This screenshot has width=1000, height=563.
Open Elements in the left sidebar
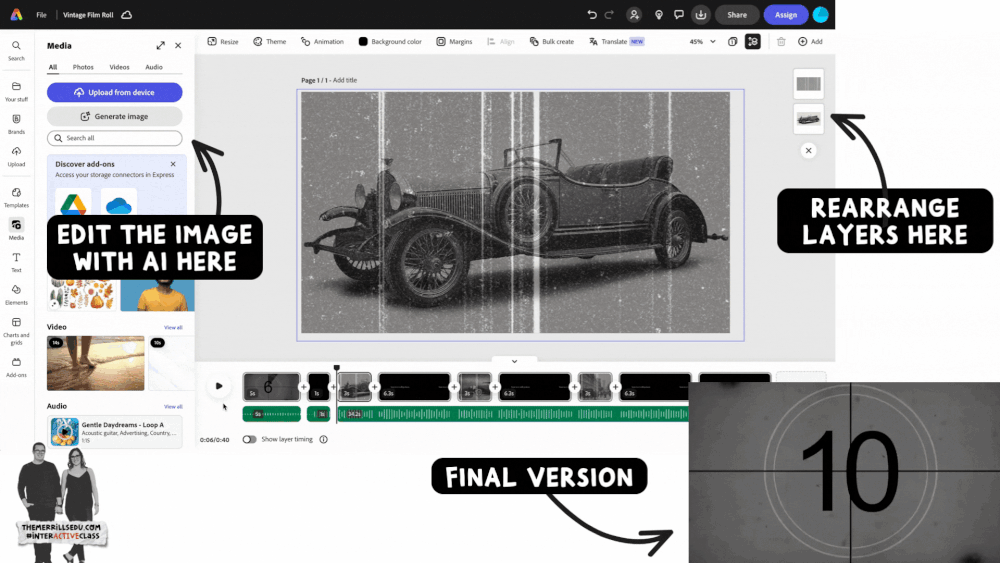(17, 295)
